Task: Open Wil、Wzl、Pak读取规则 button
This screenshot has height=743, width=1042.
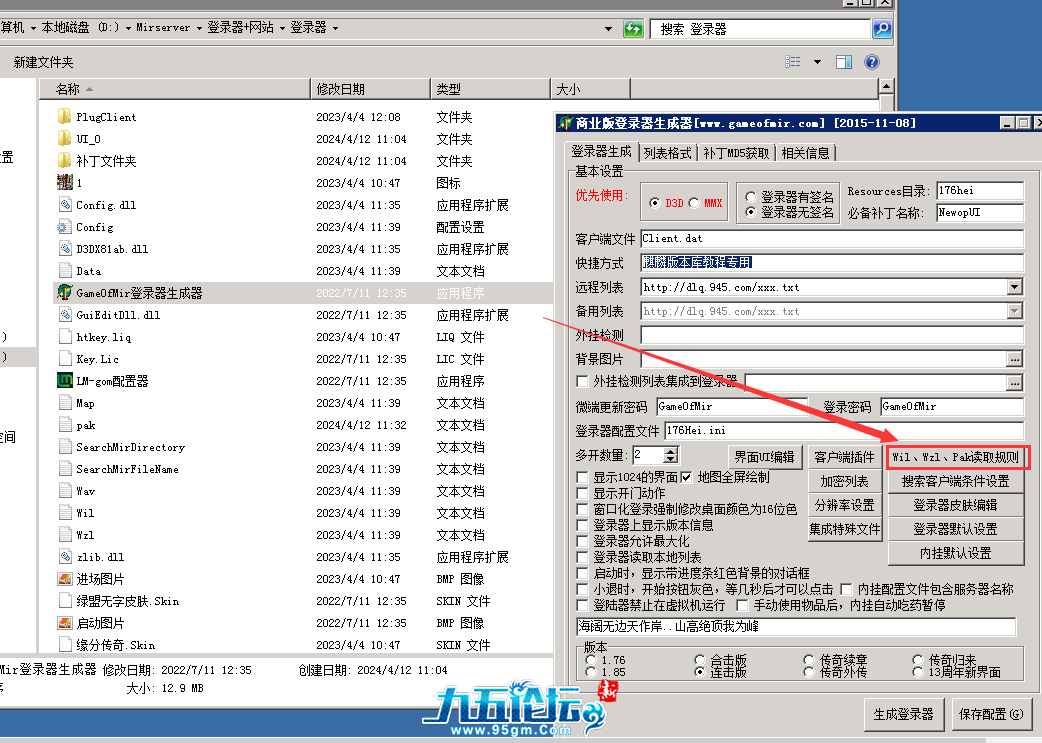Action: pos(956,457)
